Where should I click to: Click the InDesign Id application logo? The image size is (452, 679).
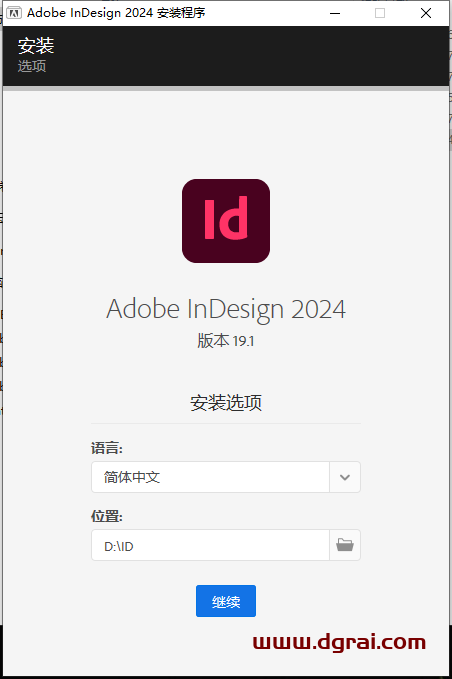226,221
